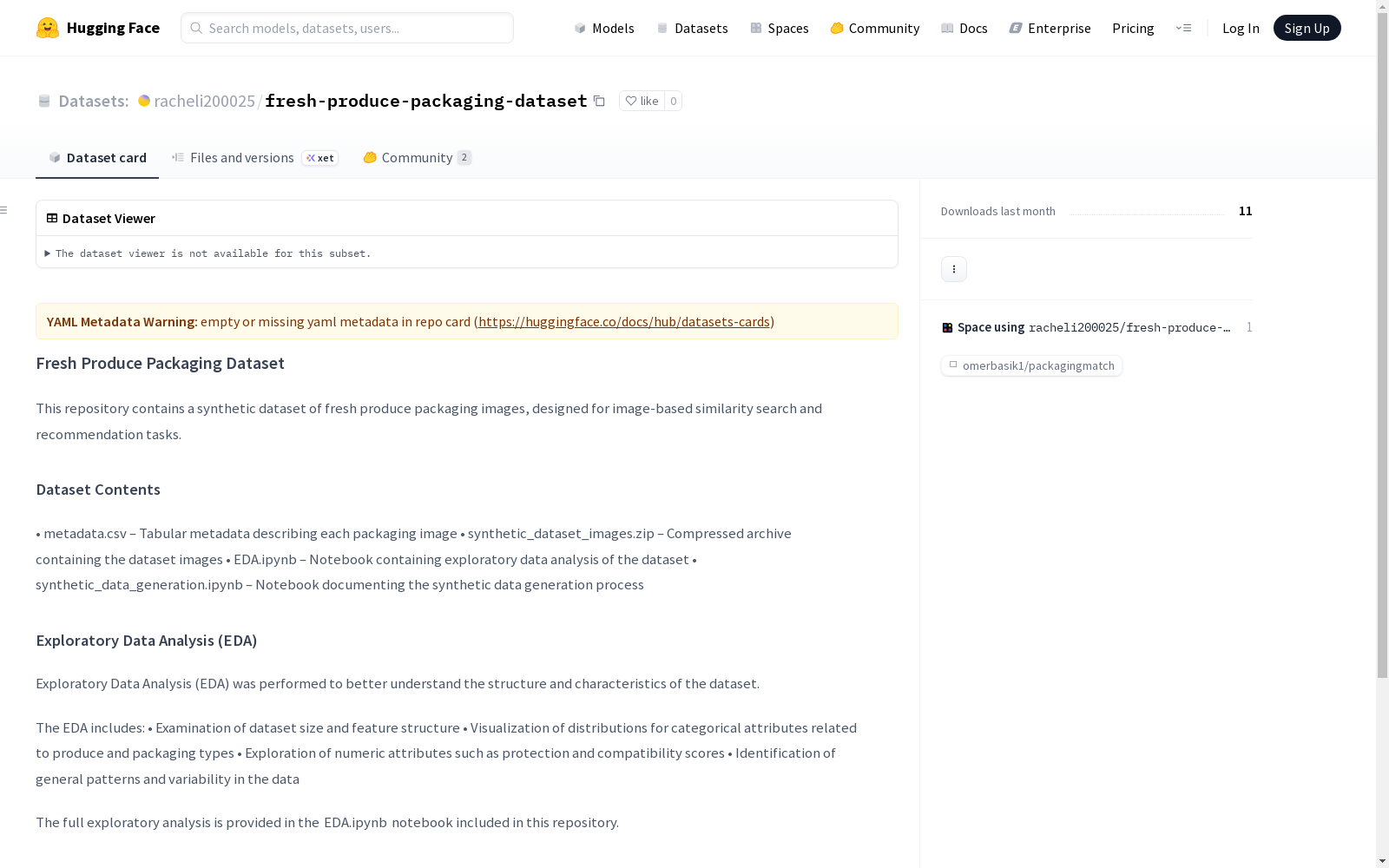The image size is (1389, 868).
Task: Open Models from the top navigation
Action: click(x=603, y=28)
